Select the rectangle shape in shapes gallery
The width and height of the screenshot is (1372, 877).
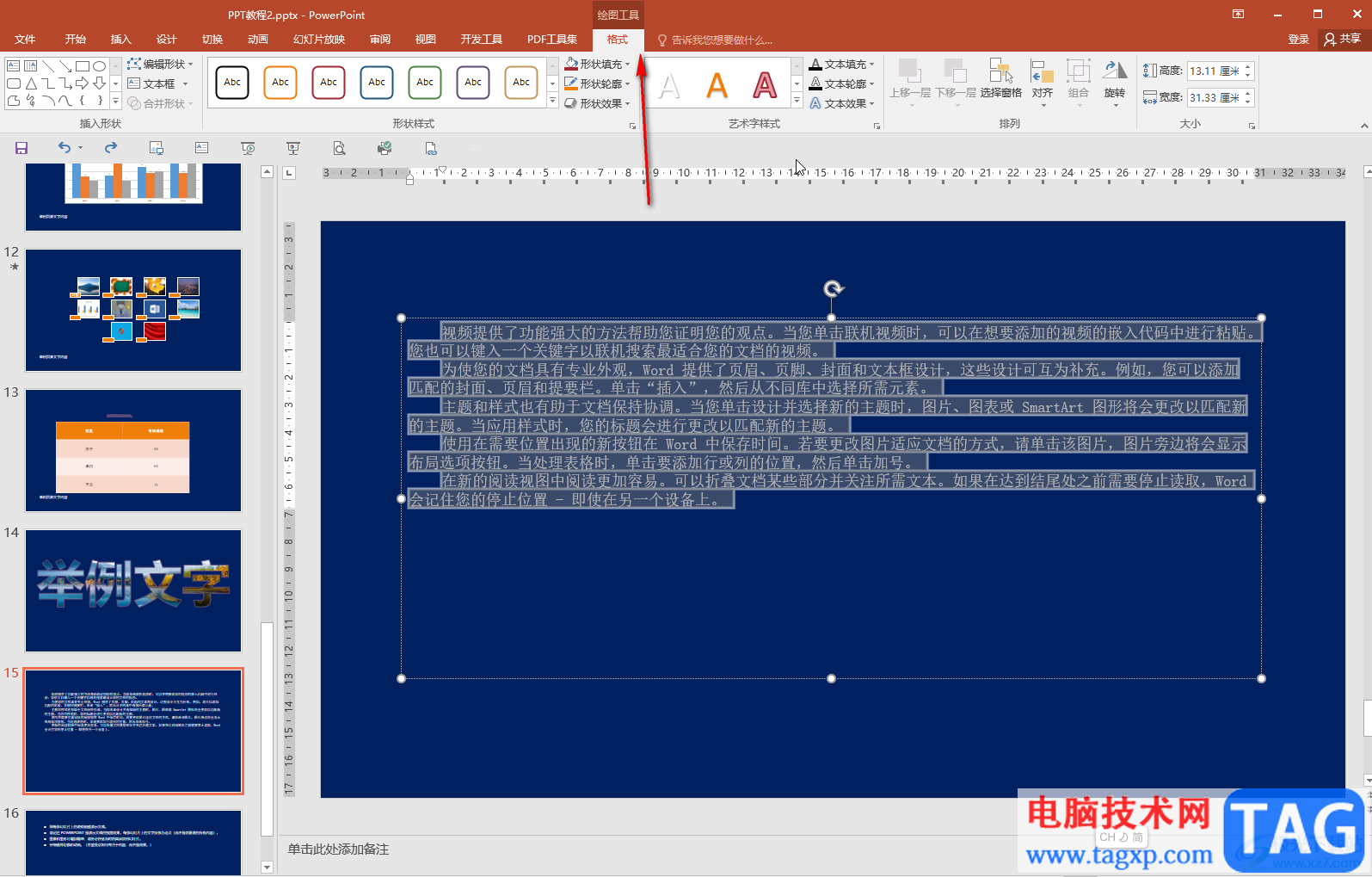click(83, 66)
